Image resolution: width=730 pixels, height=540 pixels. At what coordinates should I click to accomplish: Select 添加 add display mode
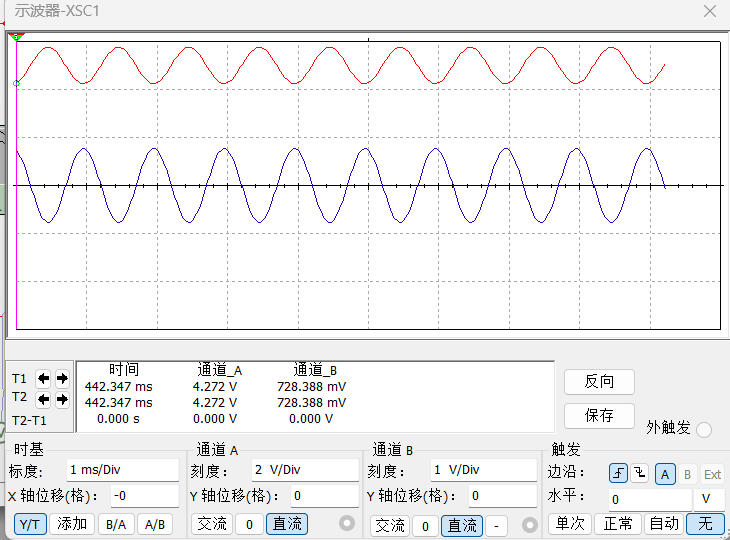(72, 524)
